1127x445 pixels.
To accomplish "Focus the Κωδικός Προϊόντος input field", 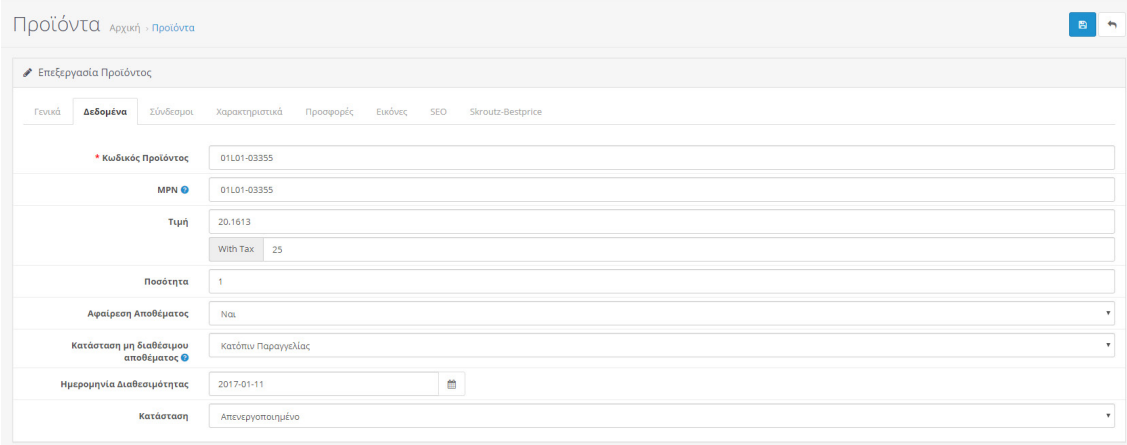I will point(661,158).
